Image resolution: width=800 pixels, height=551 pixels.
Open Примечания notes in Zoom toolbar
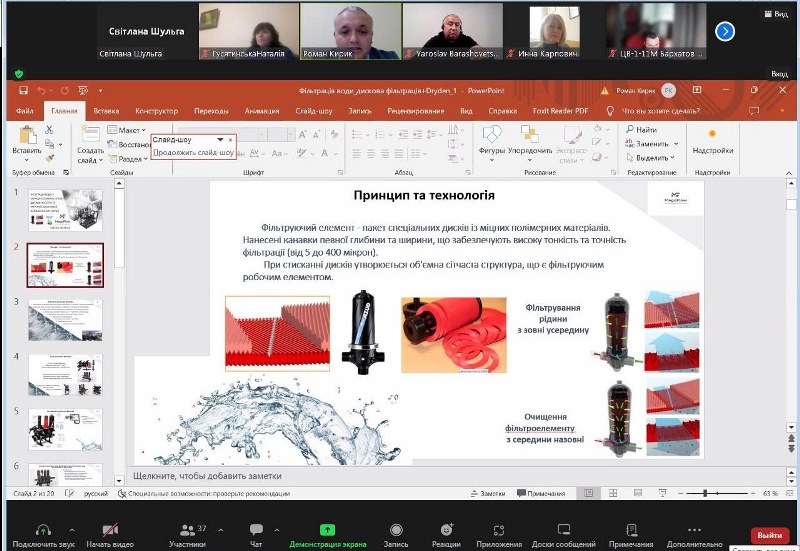631,535
